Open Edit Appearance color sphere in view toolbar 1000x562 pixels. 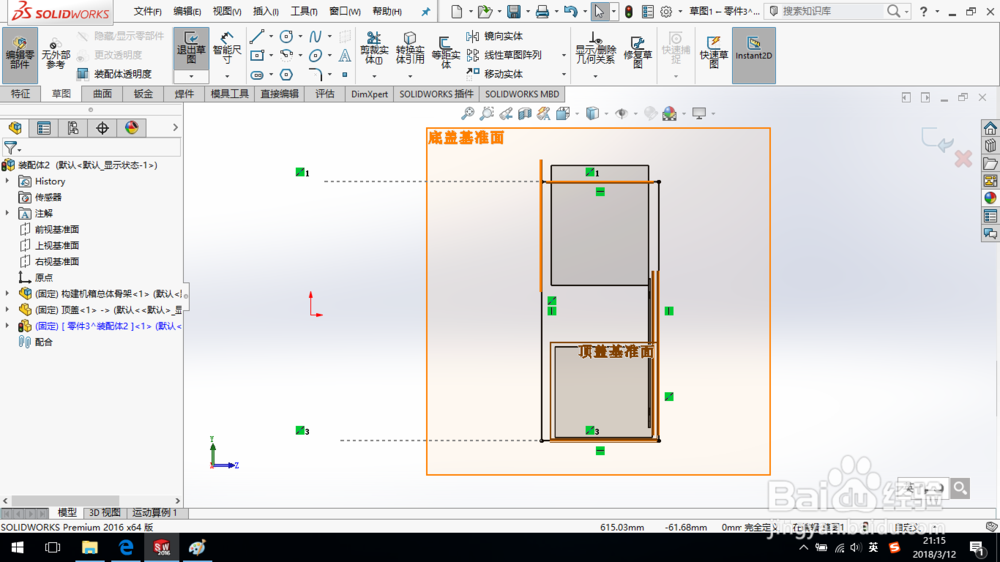[670, 114]
